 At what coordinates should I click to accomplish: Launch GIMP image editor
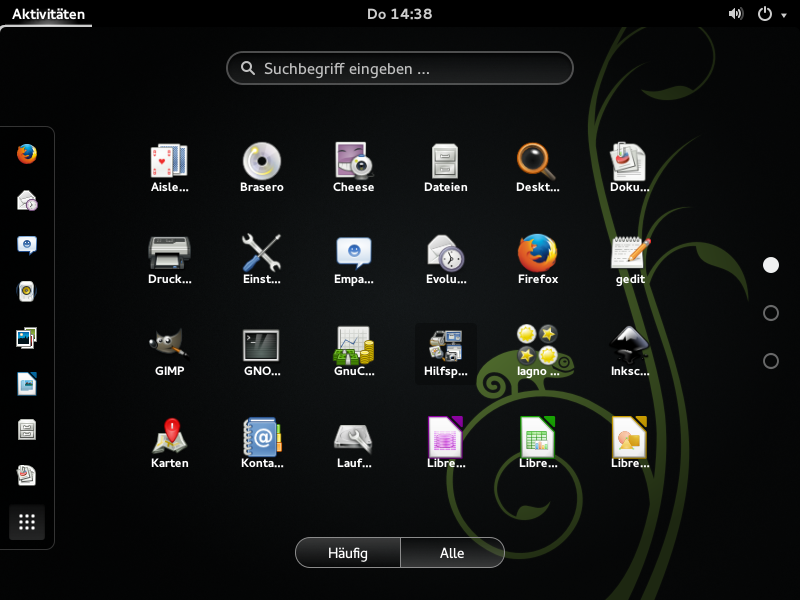click(169, 352)
